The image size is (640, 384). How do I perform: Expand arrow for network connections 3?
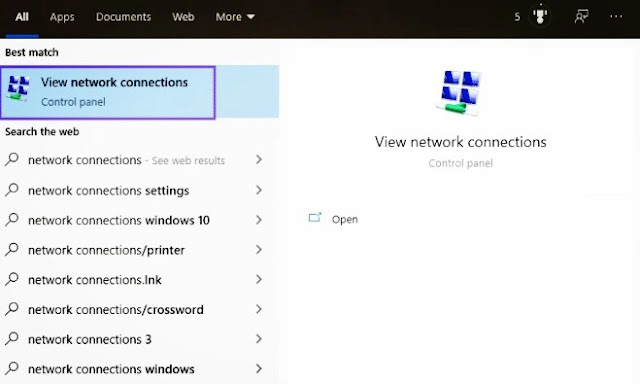tap(259, 339)
